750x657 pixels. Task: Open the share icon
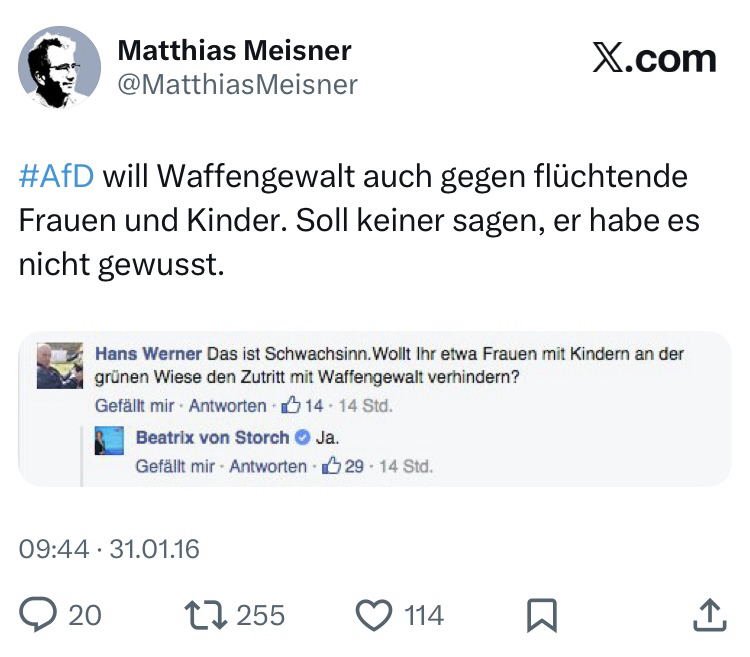pos(708,614)
